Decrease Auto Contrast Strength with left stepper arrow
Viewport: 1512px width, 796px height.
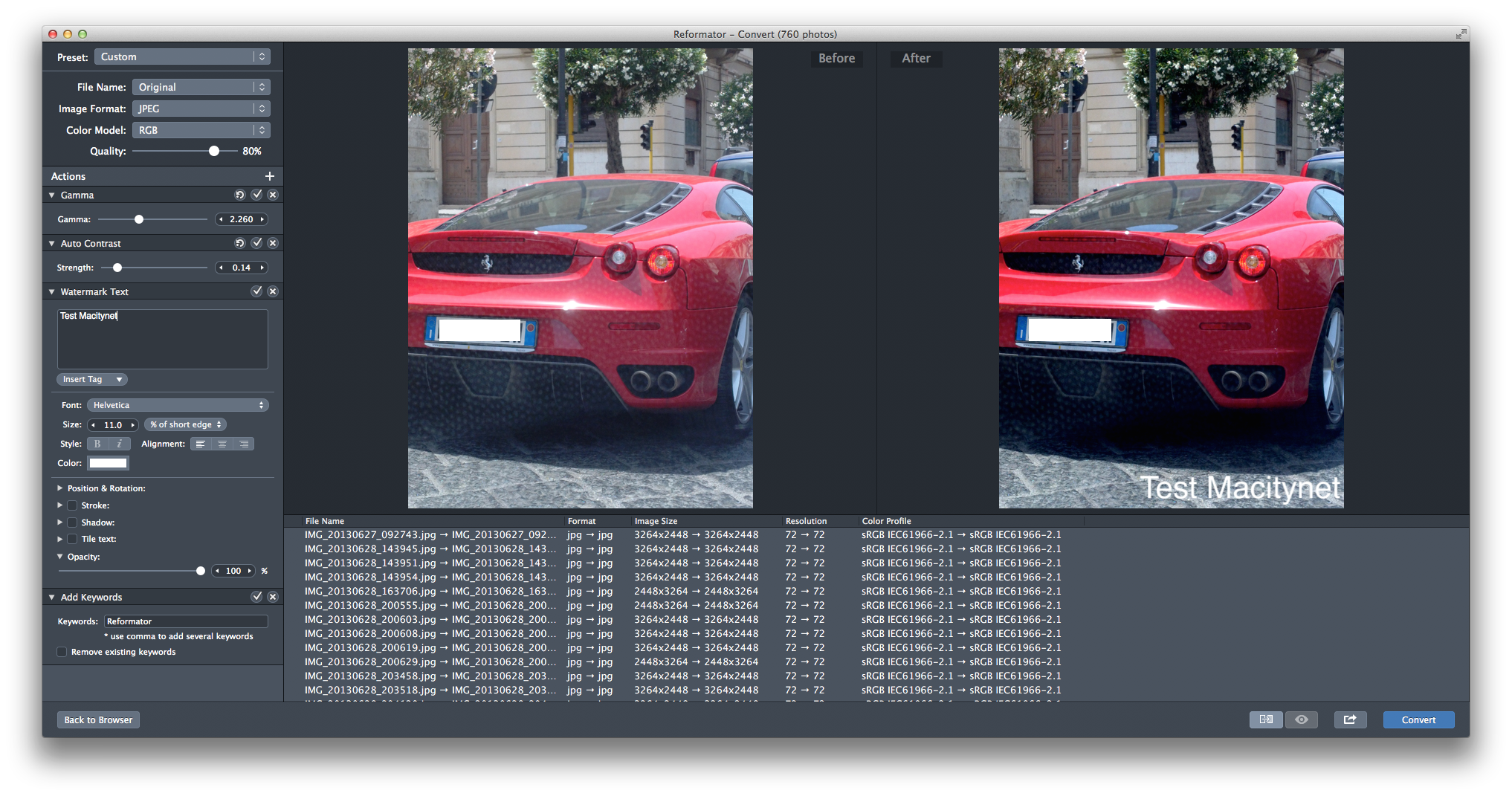pyautogui.click(x=221, y=268)
